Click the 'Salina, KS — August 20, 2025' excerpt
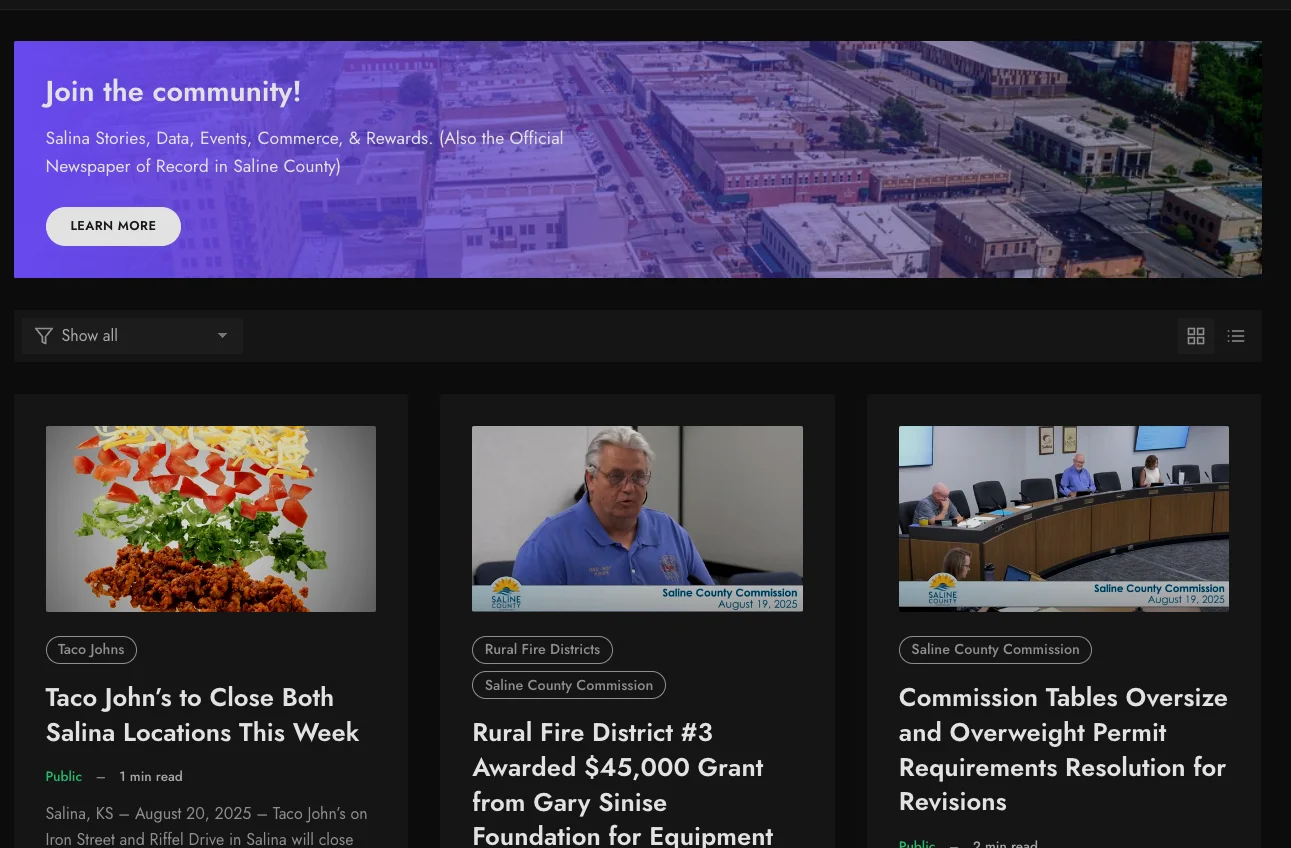1291x848 pixels. pyautogui.click(x=207, y=826)
